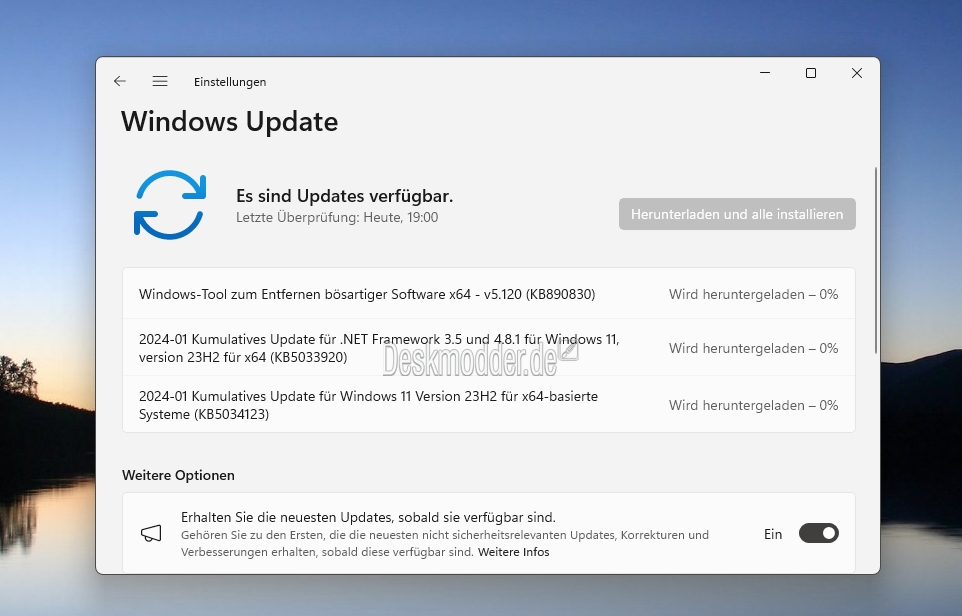Viewport: 962px width, 616px height.
Task: Click download status of KB890830
Action: pos(753,294)
